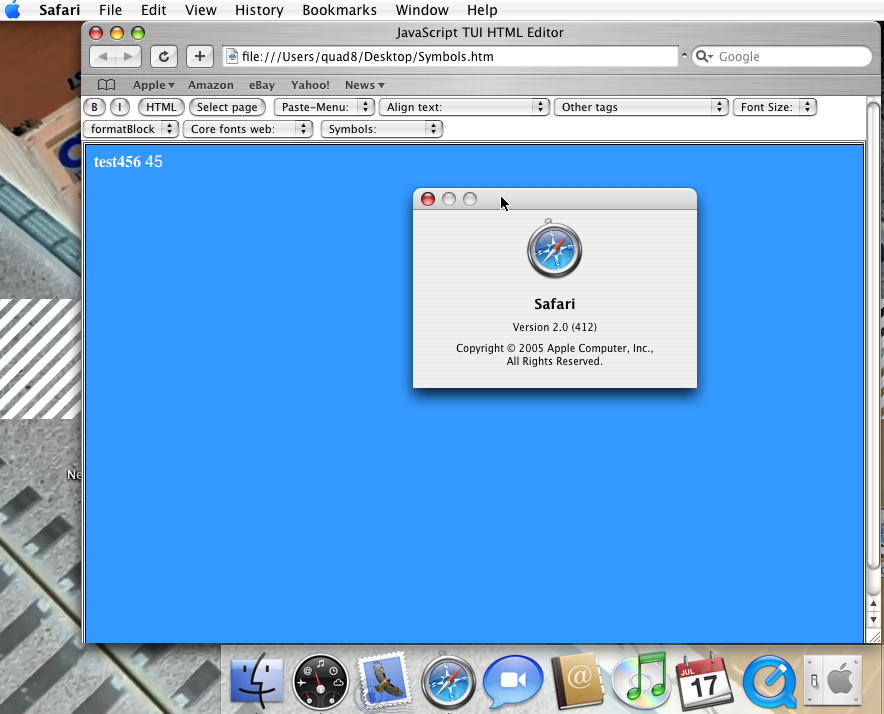
Task: Open the Apple menu
Action: pyautogui.click(x=12, y=10)
